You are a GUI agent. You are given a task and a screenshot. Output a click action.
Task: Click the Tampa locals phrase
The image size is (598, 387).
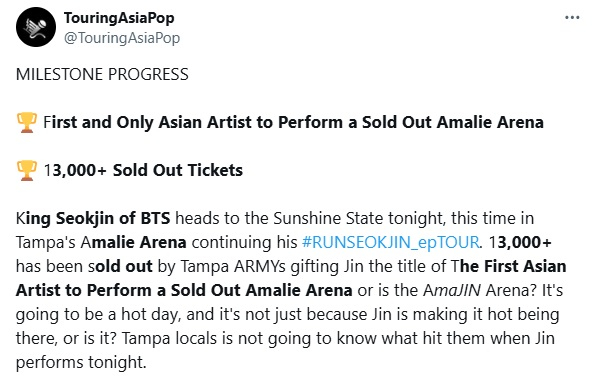(169, 339)
